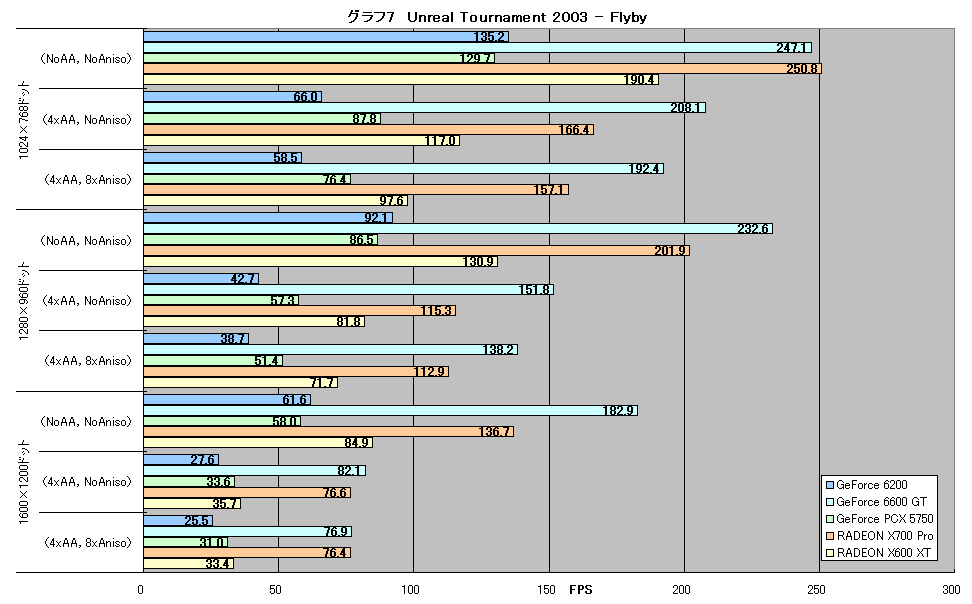Click the 182.9 bar value label
972x604 pixels.
pos(619,411)
